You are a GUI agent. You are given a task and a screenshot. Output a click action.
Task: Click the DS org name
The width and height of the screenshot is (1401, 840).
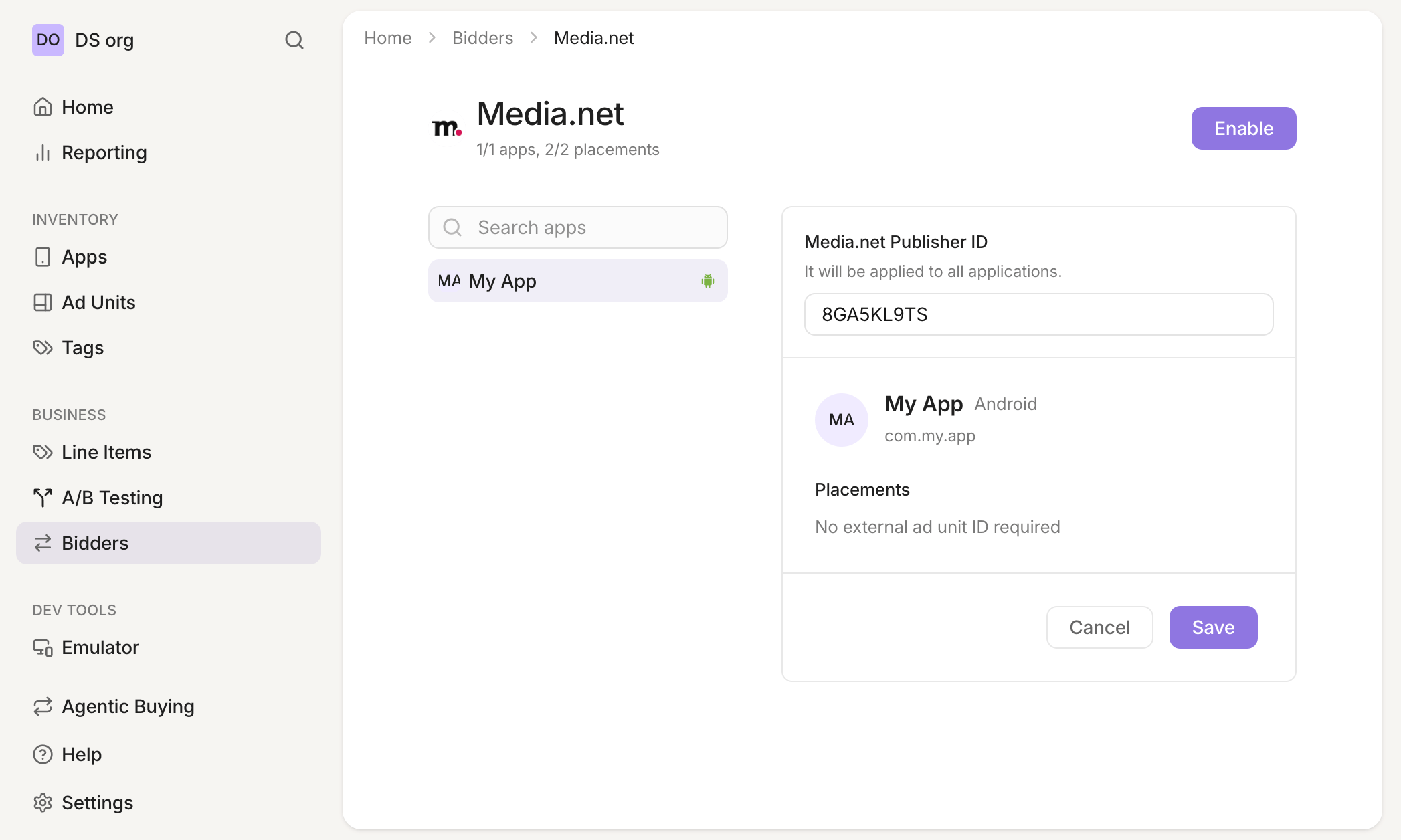[104, 40]
